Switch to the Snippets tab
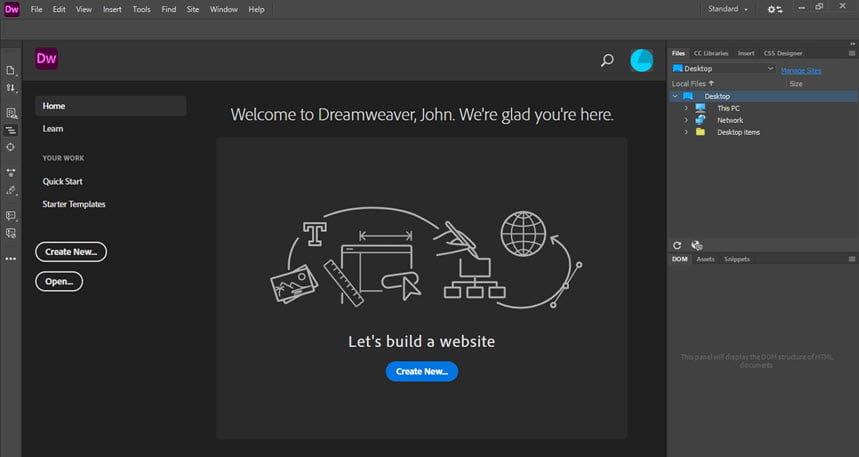This screenshot has width=859, height=457. [x=737, y=259]
